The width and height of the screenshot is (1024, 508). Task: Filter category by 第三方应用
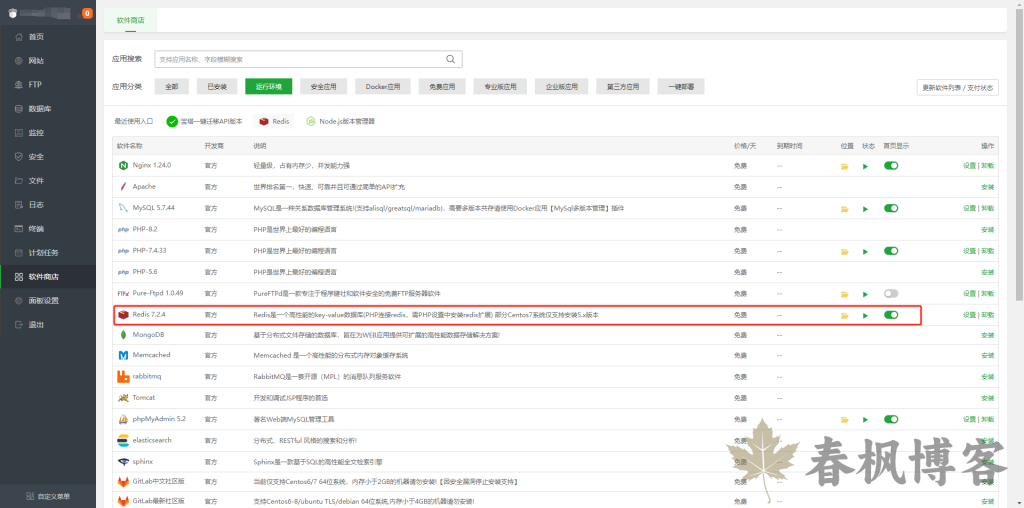click(x=622, y=86)
